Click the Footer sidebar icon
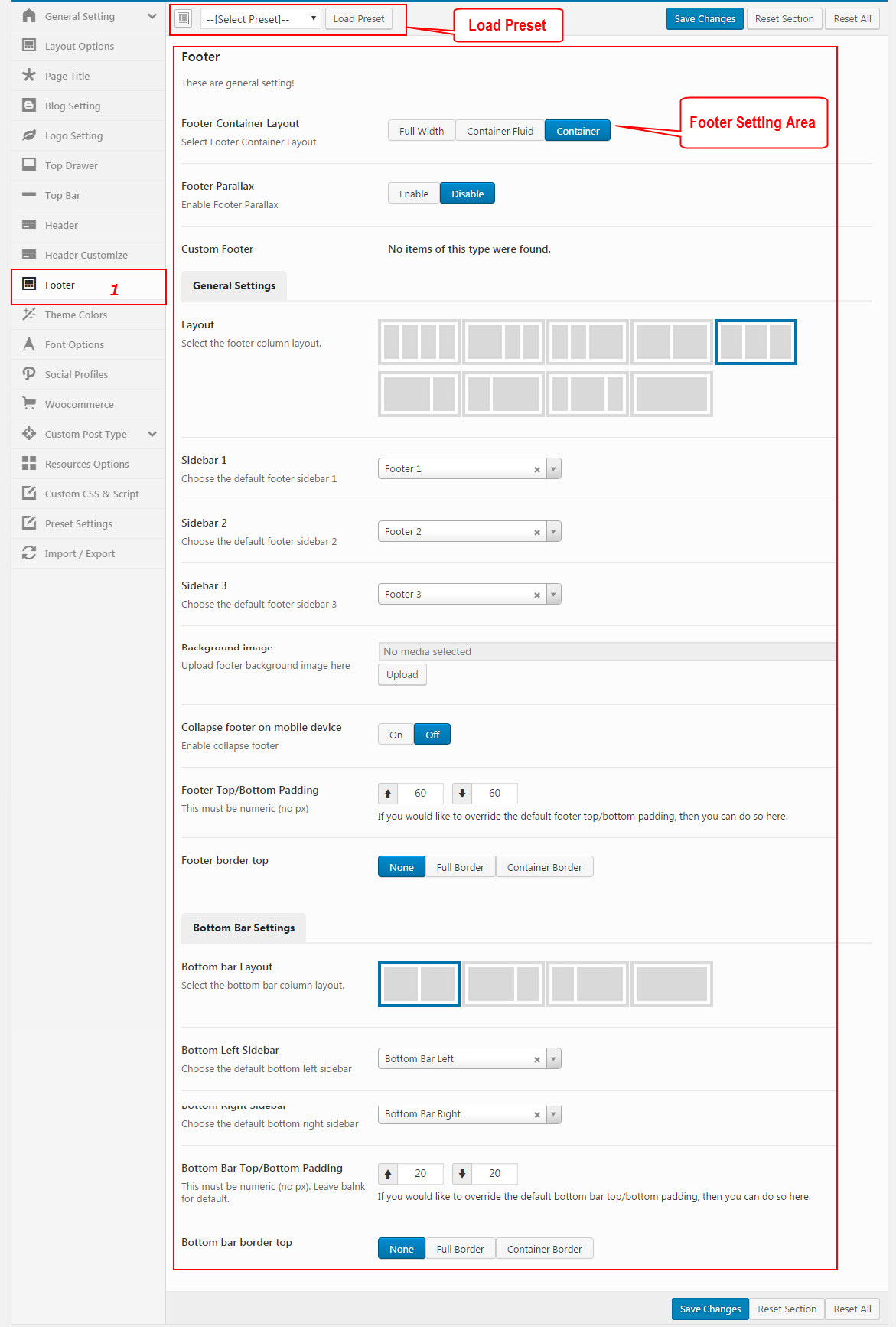 pos(29,284)
